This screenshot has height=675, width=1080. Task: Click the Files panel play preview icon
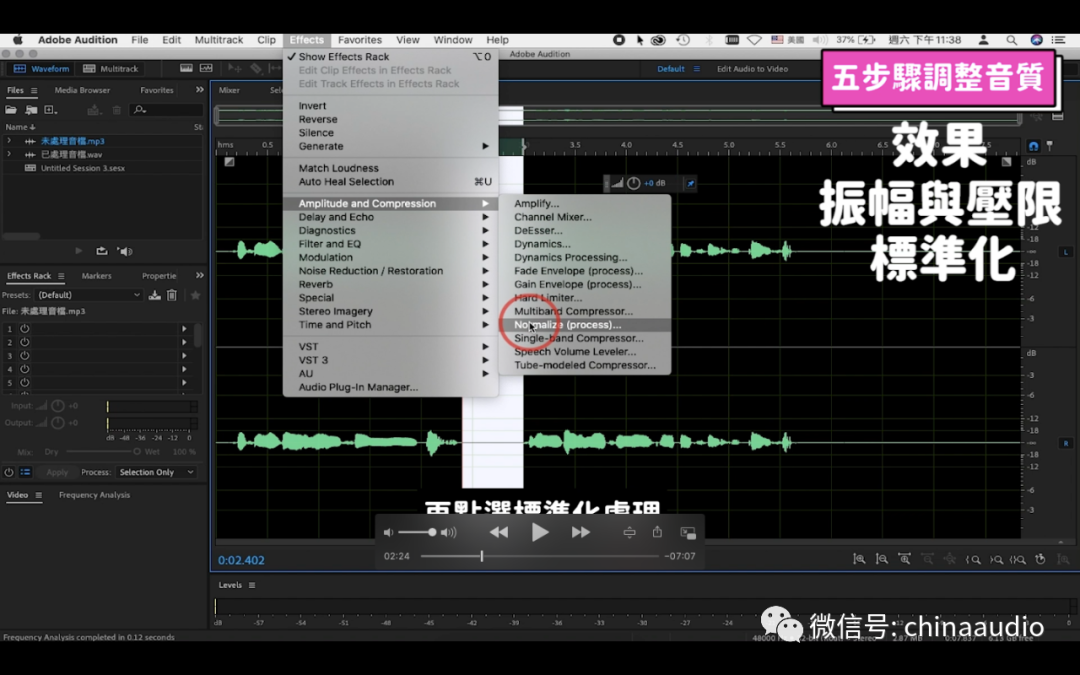click(x=79, y=251)
